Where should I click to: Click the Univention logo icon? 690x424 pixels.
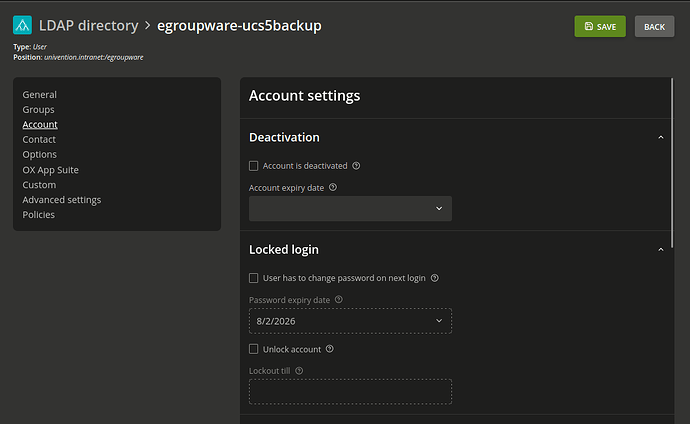pos(22,26)
